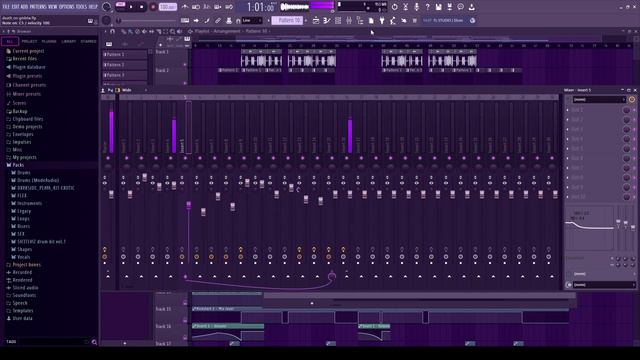Click the browser search magnifier icon

pos(94,342)
